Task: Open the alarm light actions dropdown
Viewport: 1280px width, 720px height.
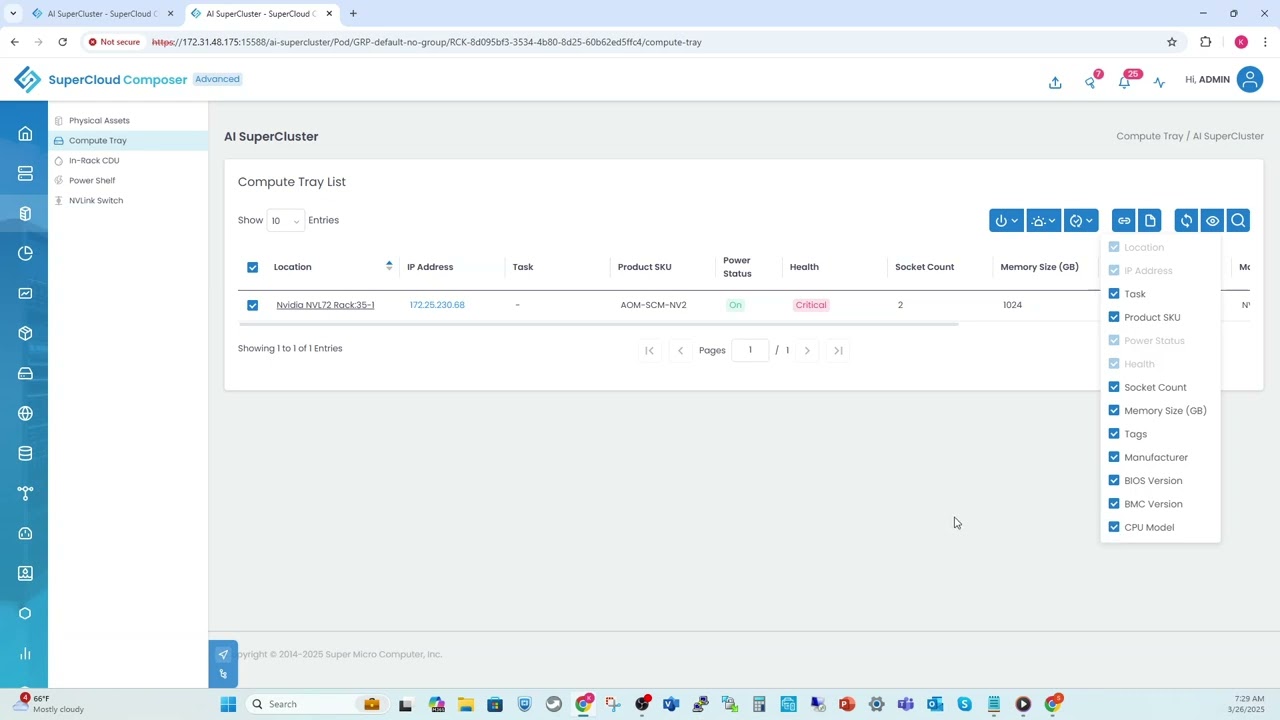Action: point(1043,221)
